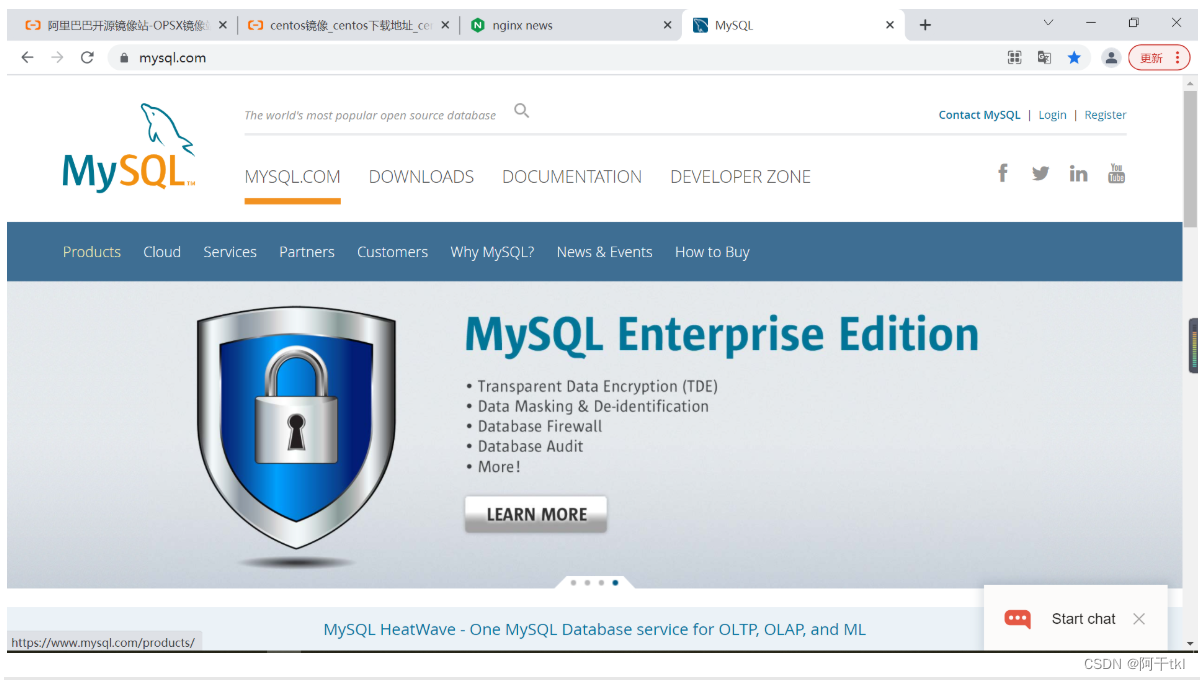1200x680 pixels.
Task: Close the nginx news tab
Action: coord(667,25)
